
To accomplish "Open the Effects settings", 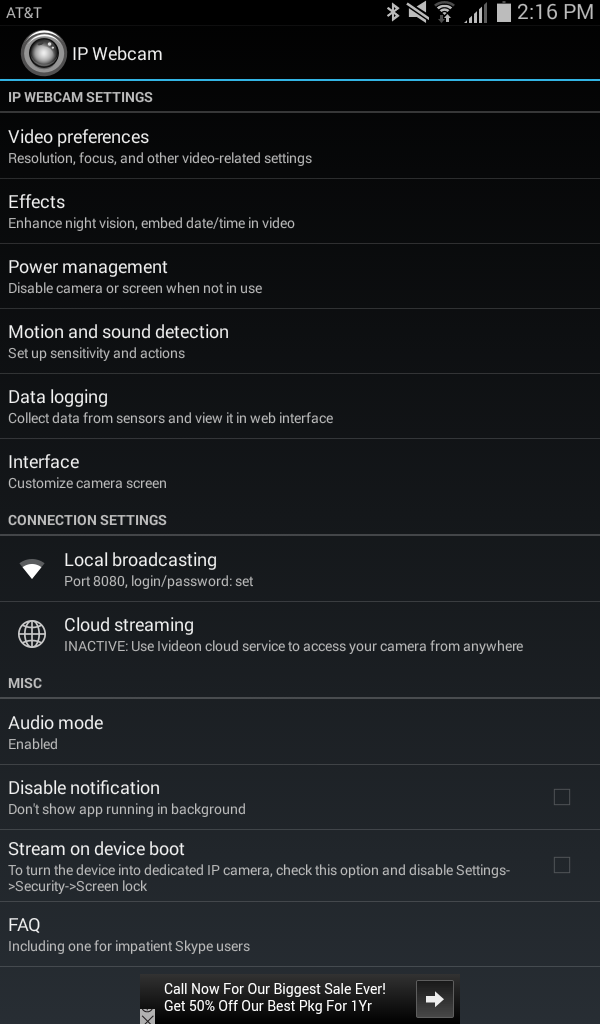I will [x=300, y=212].
